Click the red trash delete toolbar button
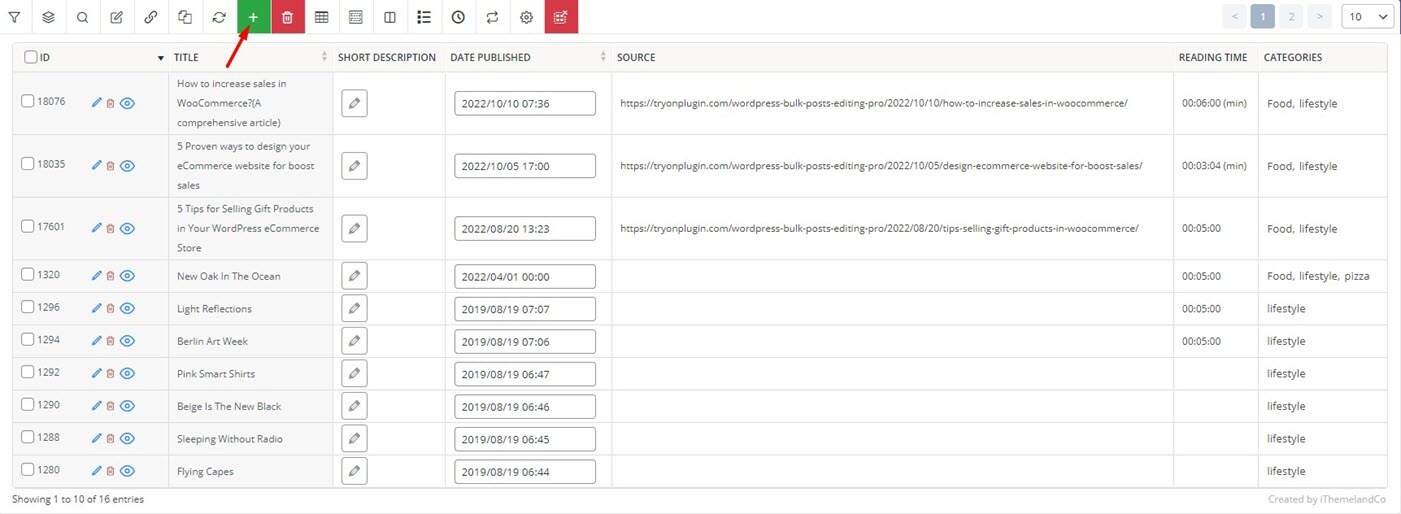The width and height of the screenshot is (1401, 514). click(x=287, y=17)
